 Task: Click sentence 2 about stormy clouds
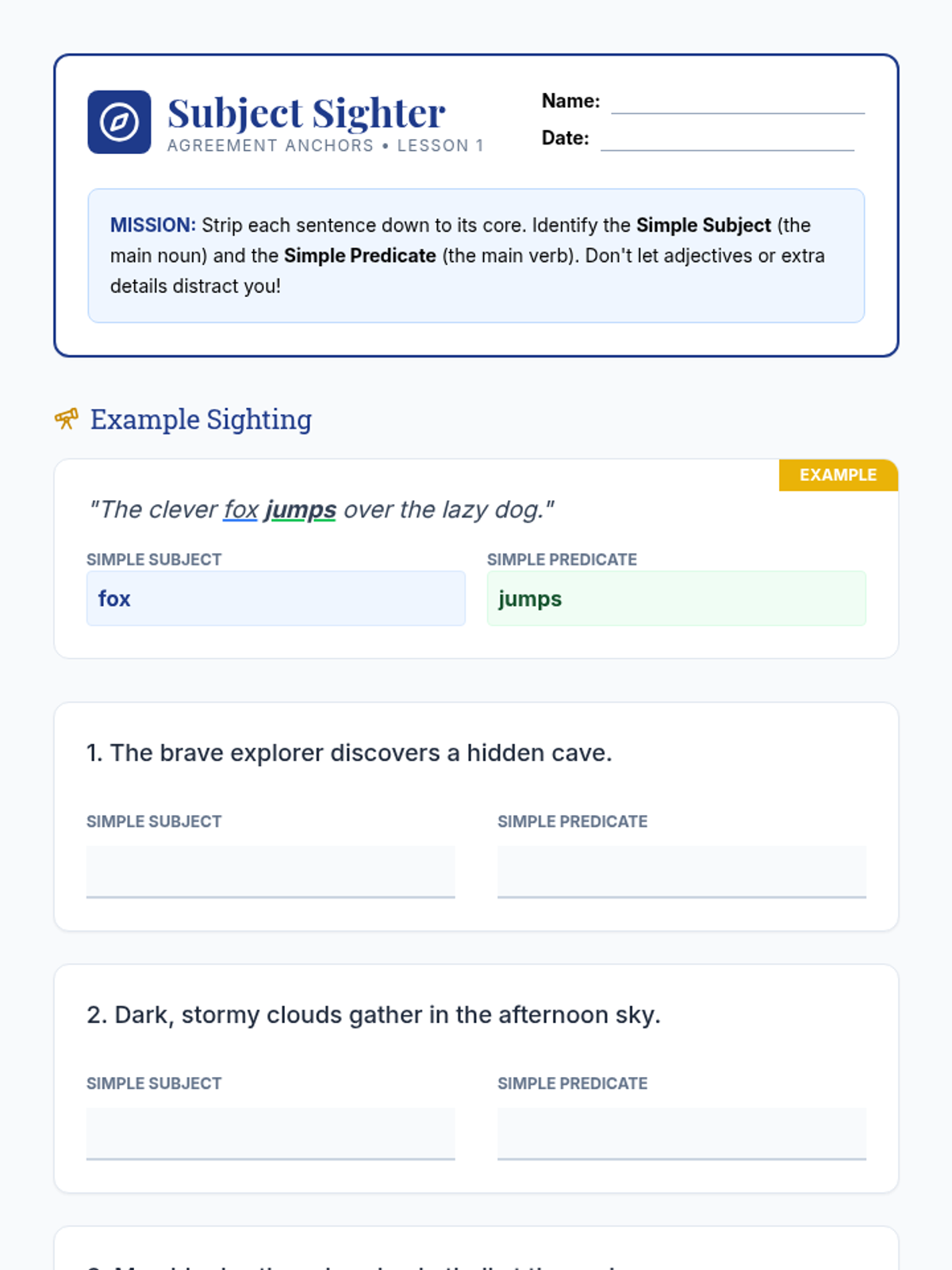point(374,1014)
